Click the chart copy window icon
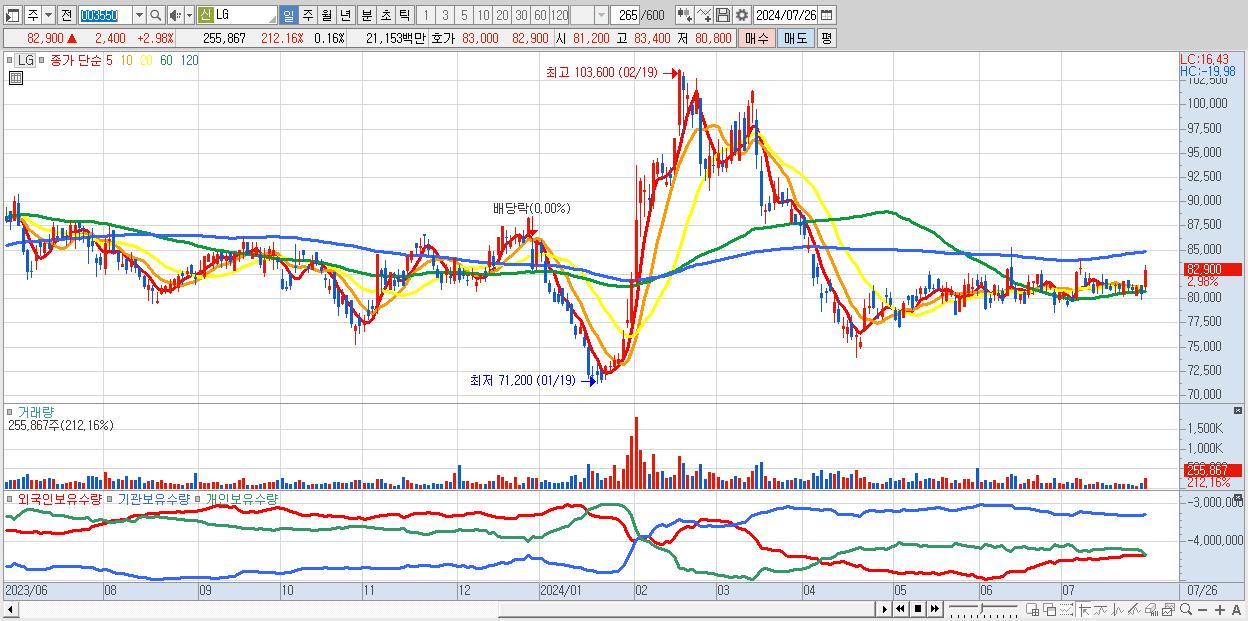 [x=1168, y=609]
